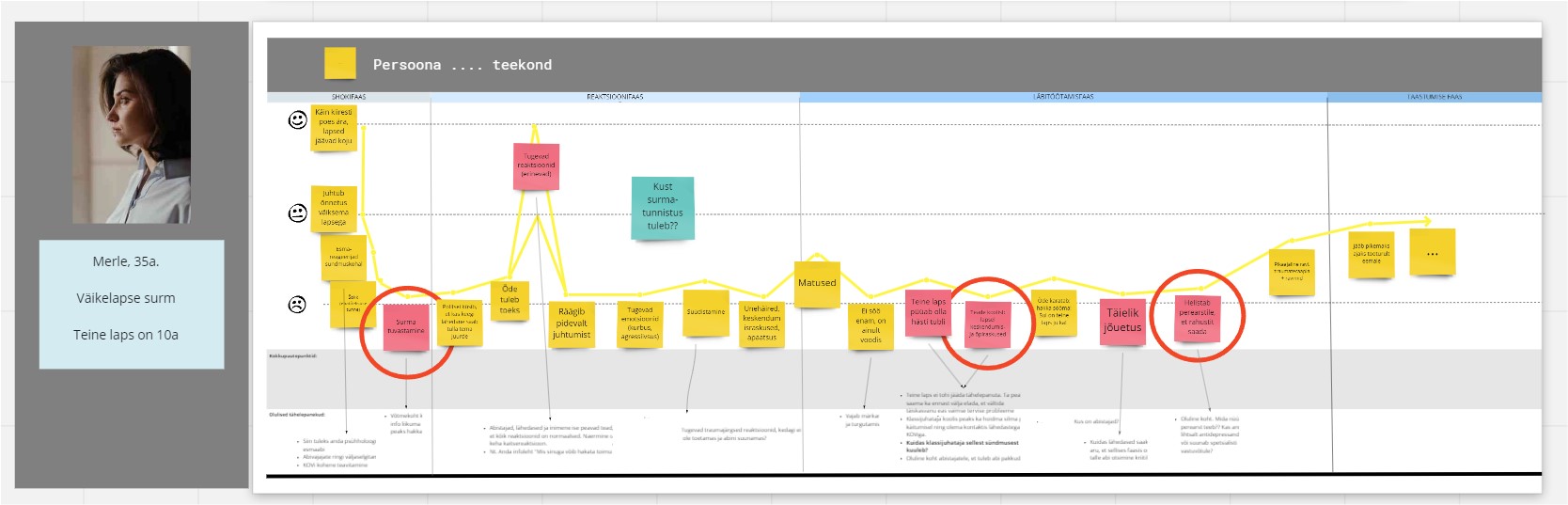Select the LÄBITÖÖTAMISFAAS phase header
Image resolution: width=1568 pixels, height=505 pixels.
click(1063, 97)
